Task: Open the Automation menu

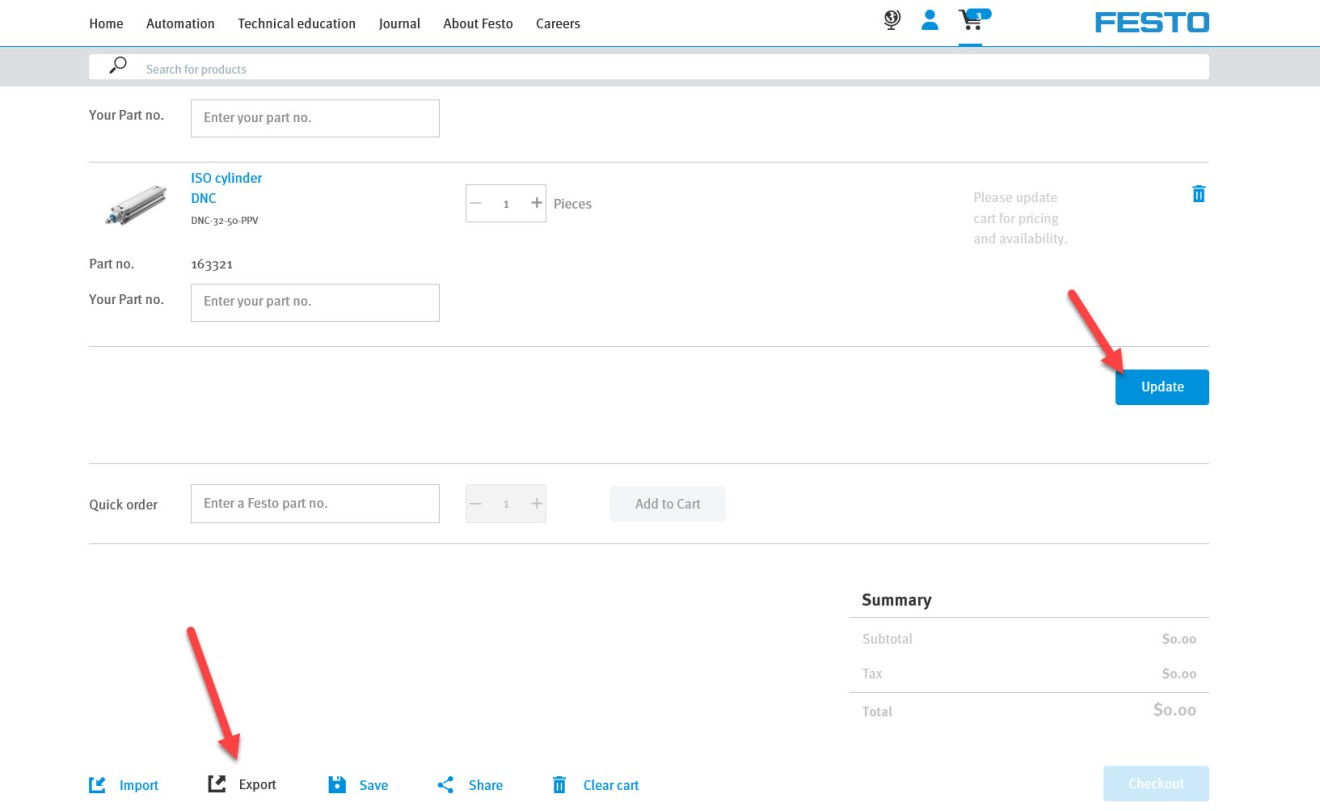Action: point(180,23)
